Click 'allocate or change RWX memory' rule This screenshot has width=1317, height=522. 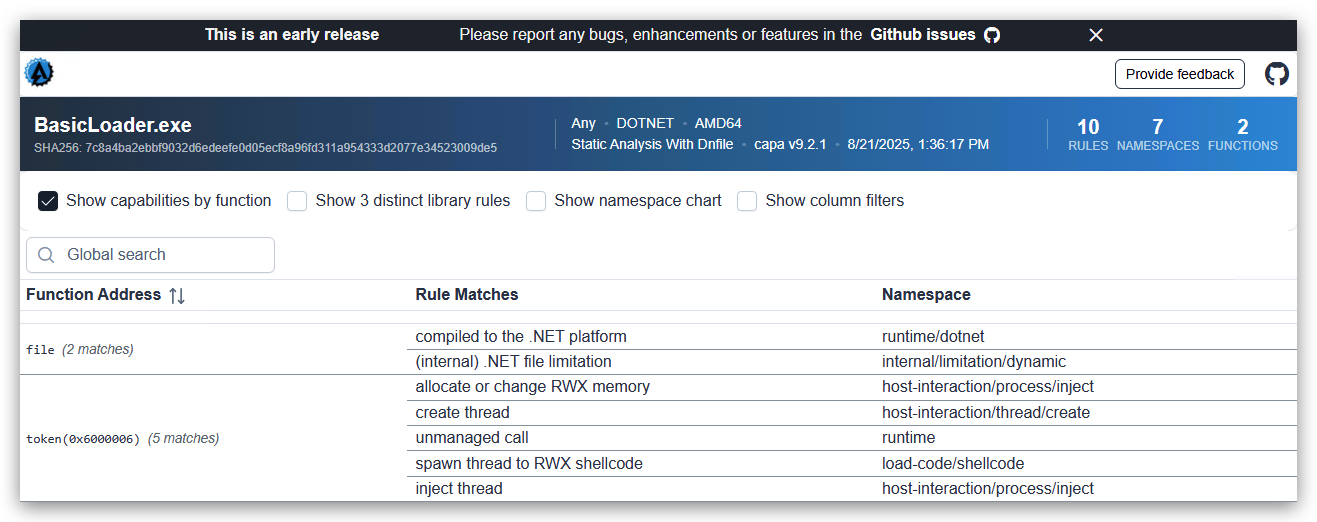coord(533,387)
